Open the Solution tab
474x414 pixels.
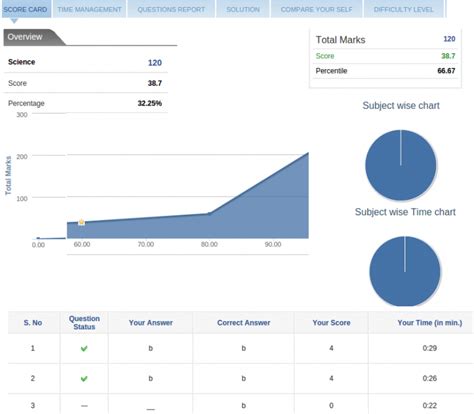[243, 9]
